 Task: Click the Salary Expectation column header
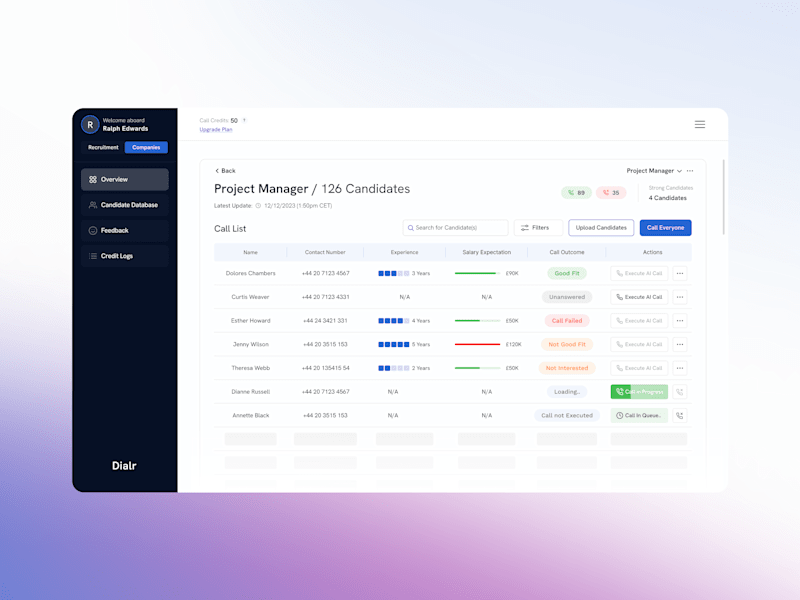coord(487,253)
